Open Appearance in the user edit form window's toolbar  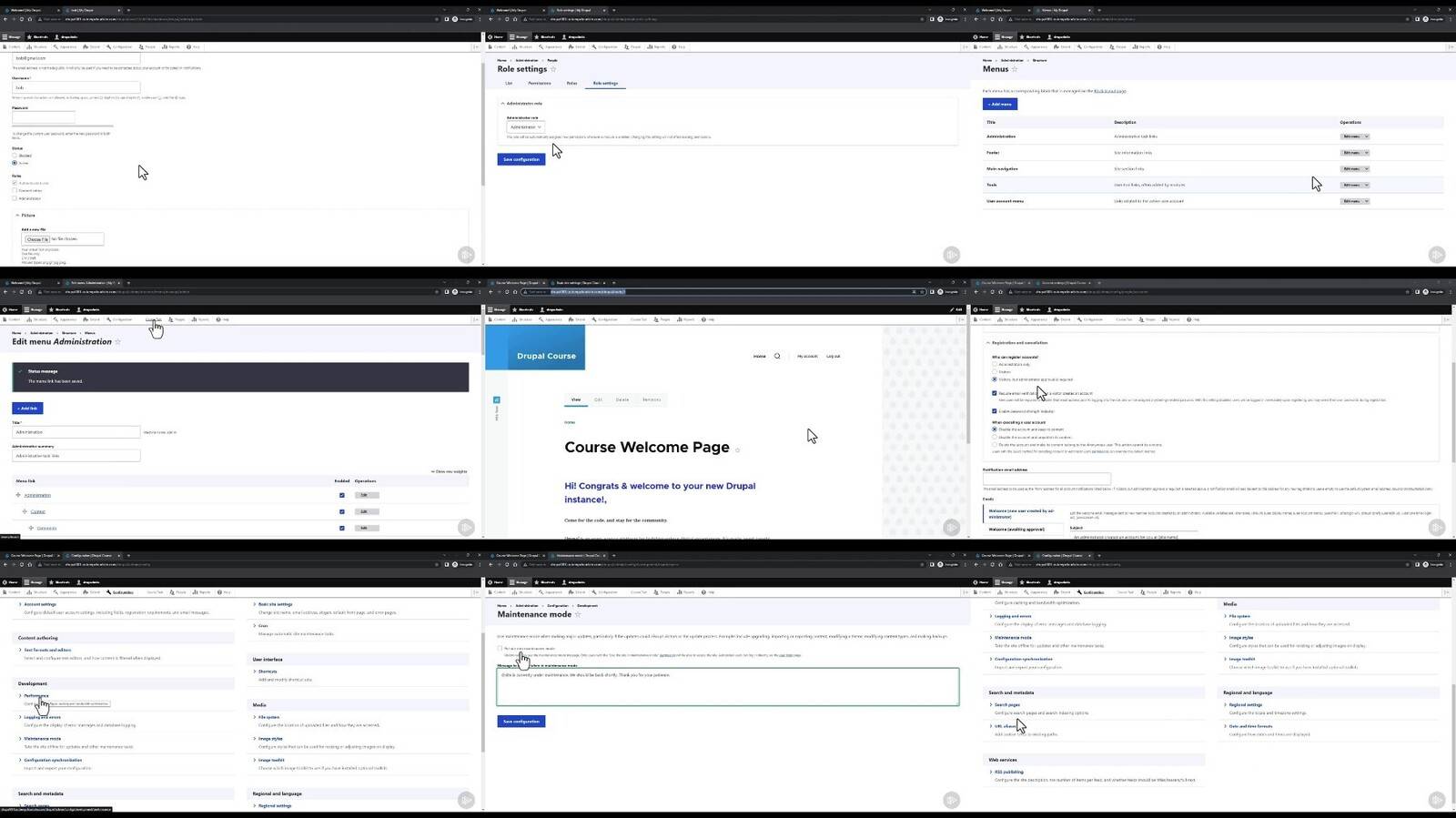pyautogui.click(x=66, y=46)
